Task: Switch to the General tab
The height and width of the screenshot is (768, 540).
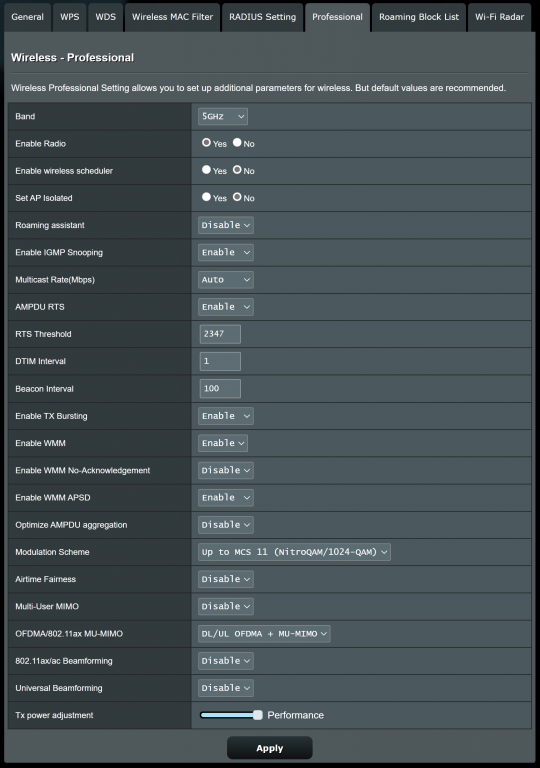Action: pos(27,17)
